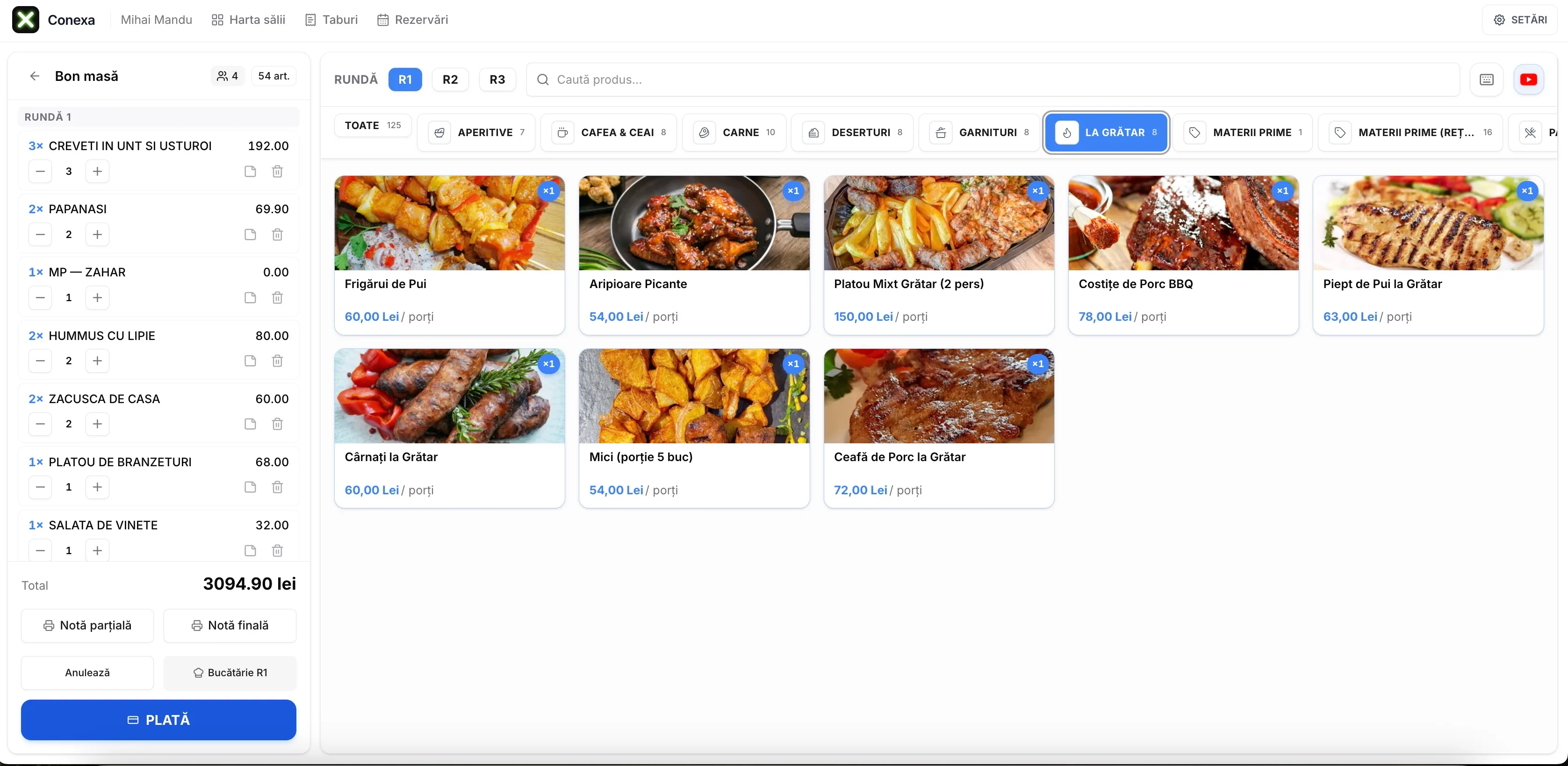Click the red YouTube video icon
1568x766 pixels.
(1528, 80)
